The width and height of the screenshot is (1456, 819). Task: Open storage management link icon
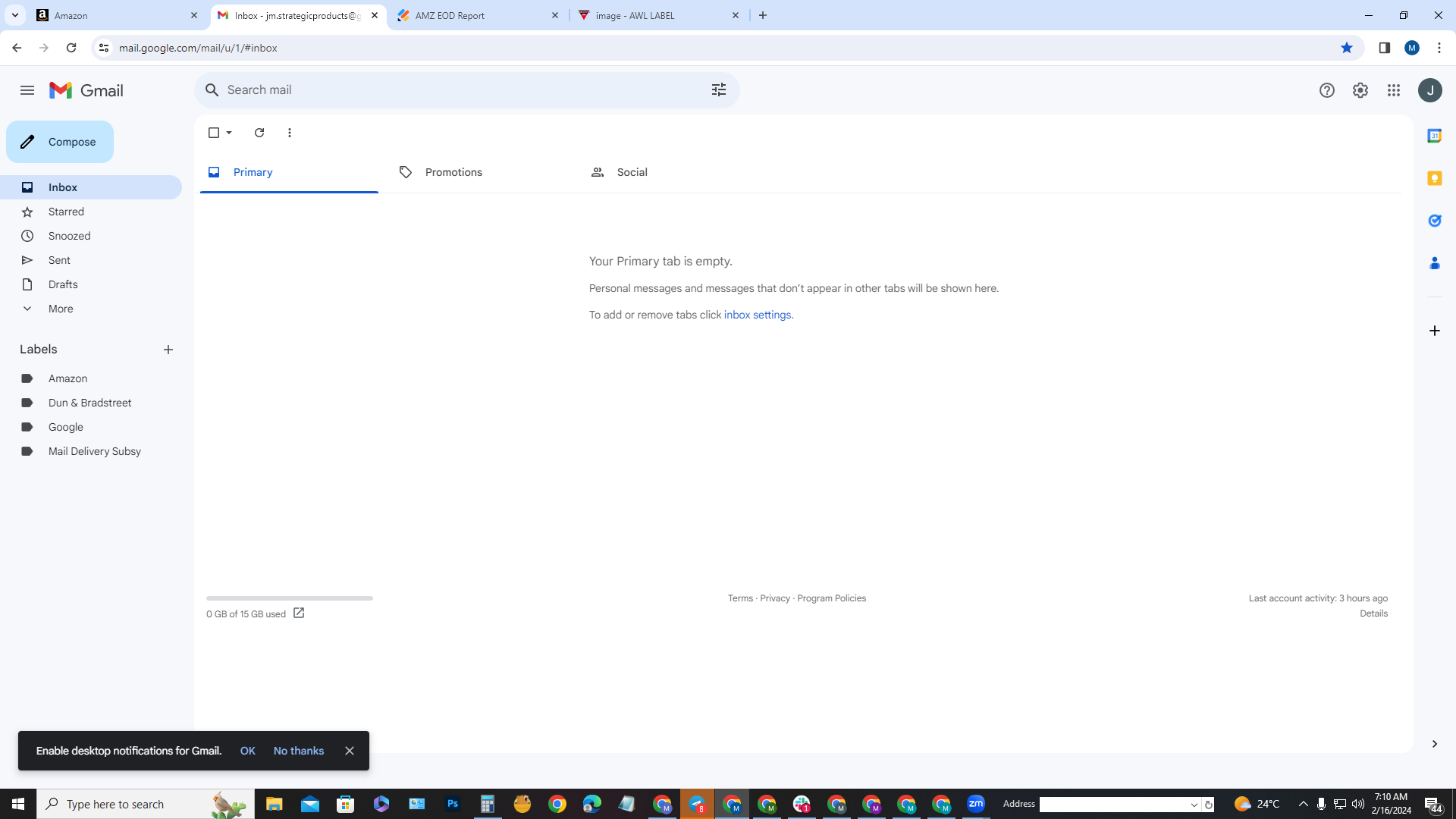pos(299,613)
